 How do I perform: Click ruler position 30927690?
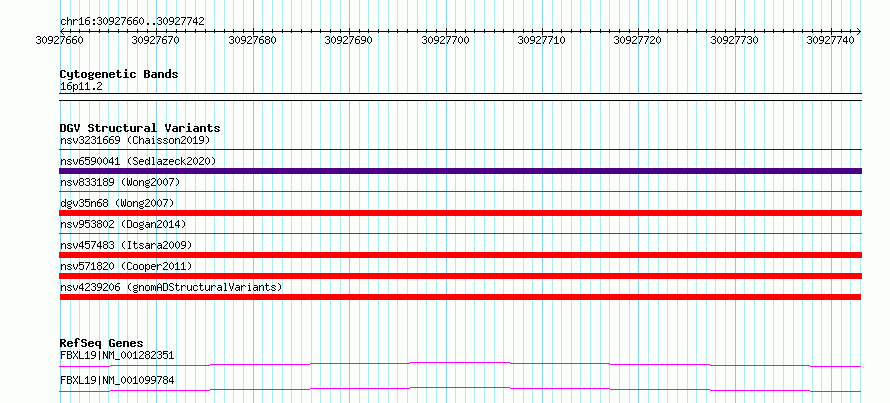tap(349, 40)
